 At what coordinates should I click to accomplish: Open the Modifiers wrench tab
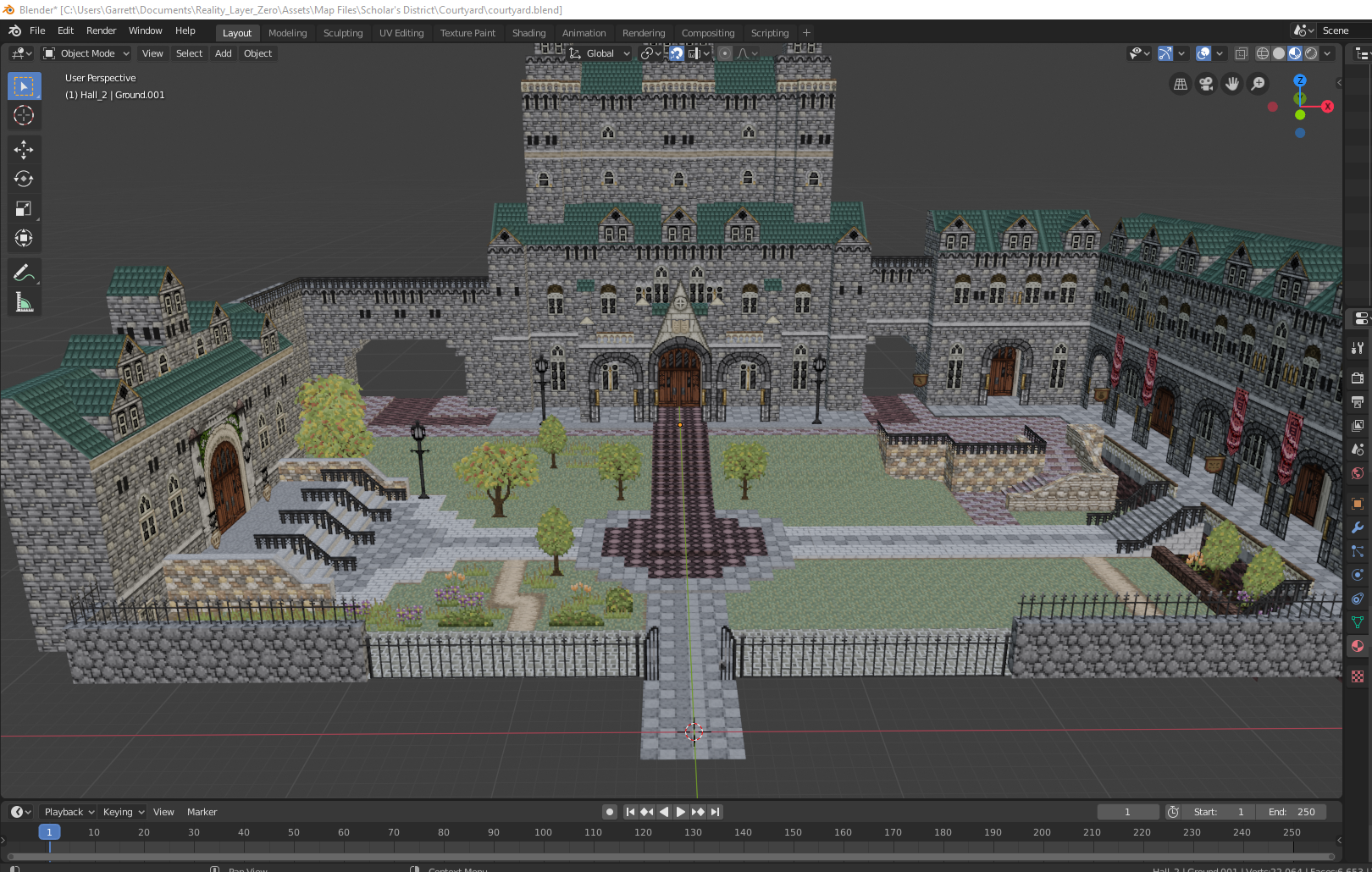[1358, 527]
